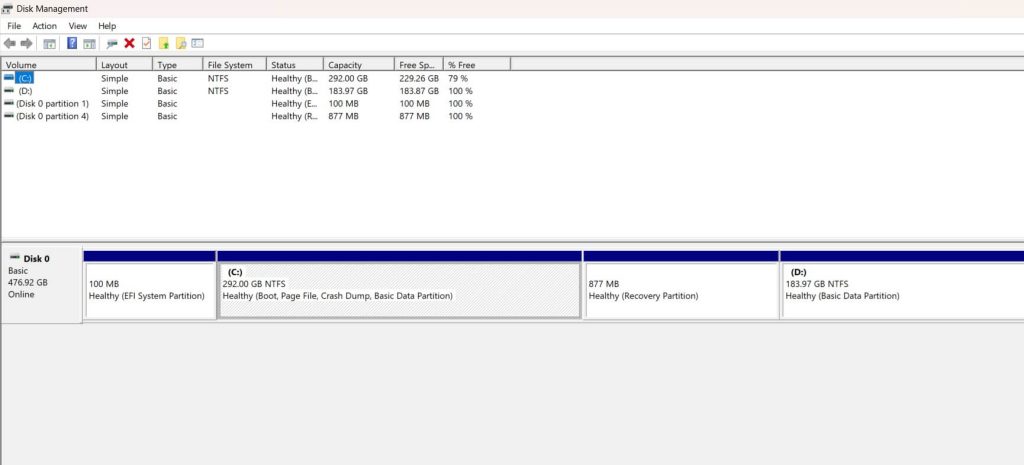1024x465 pixels.
Task: Click the Disk Management app icon in title bar
Action: coord(8,8)
